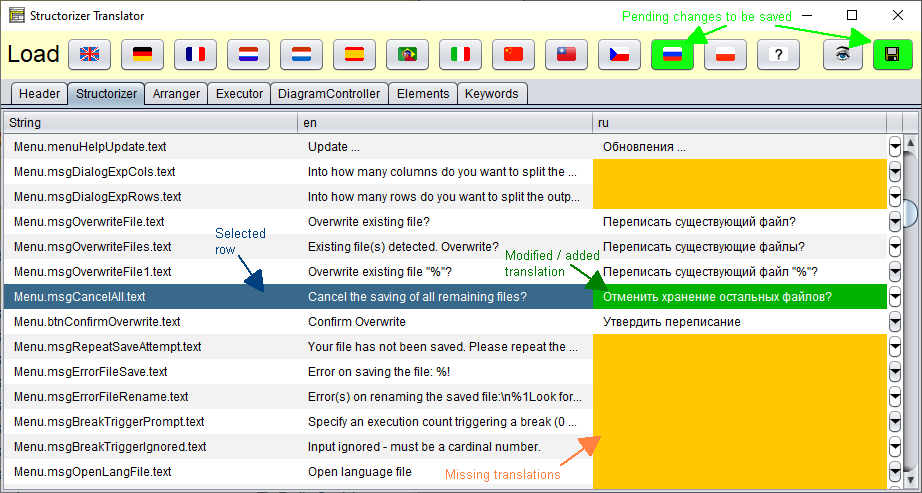Select the Menu.msgCancelAll.text row key
This screenshot has height=493, width=922.
pyautogui.click(x=151, y=297)
